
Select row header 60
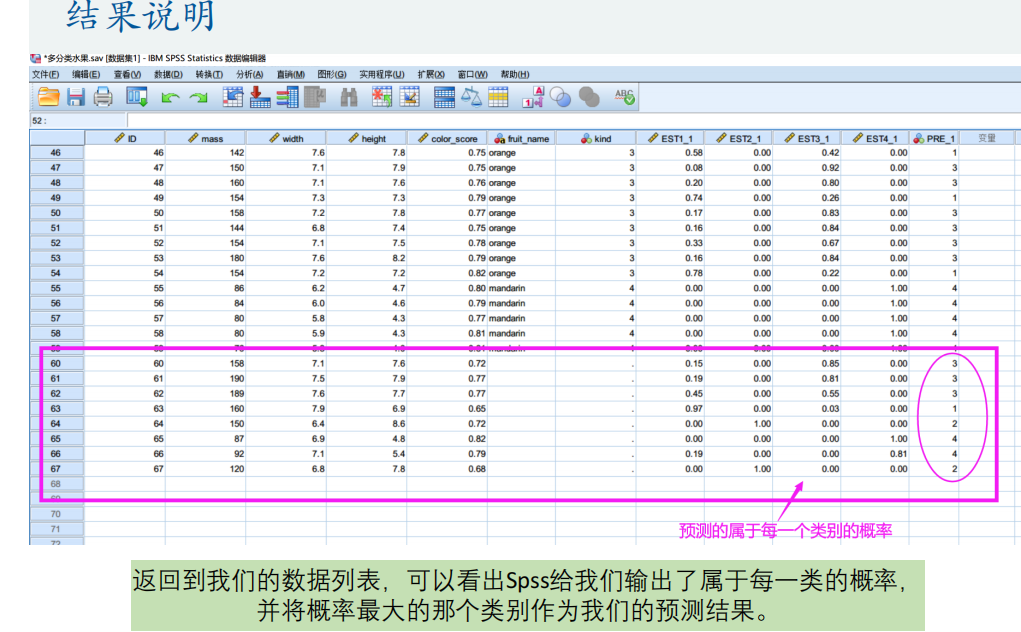coord(57,363)
